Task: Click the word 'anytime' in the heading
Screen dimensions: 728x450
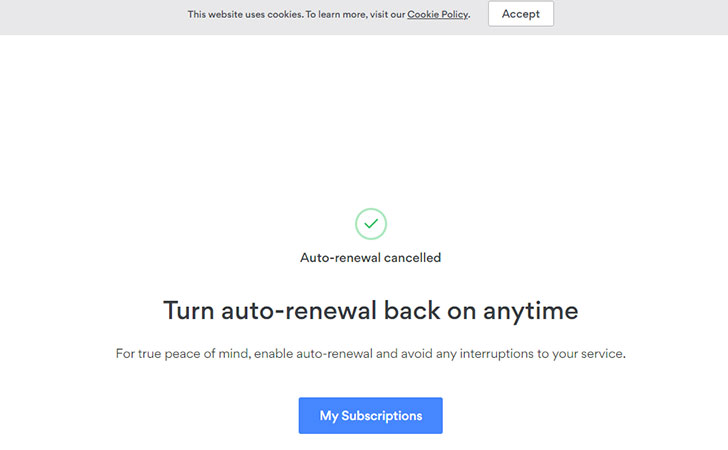Action: pyautogui.click(x=530, y=310)
